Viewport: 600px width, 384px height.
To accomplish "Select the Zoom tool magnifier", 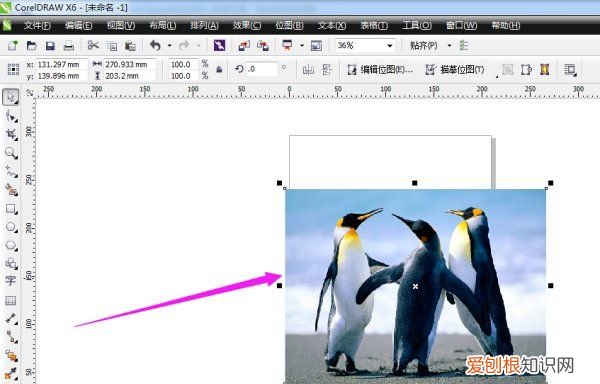I will (11, 153).
